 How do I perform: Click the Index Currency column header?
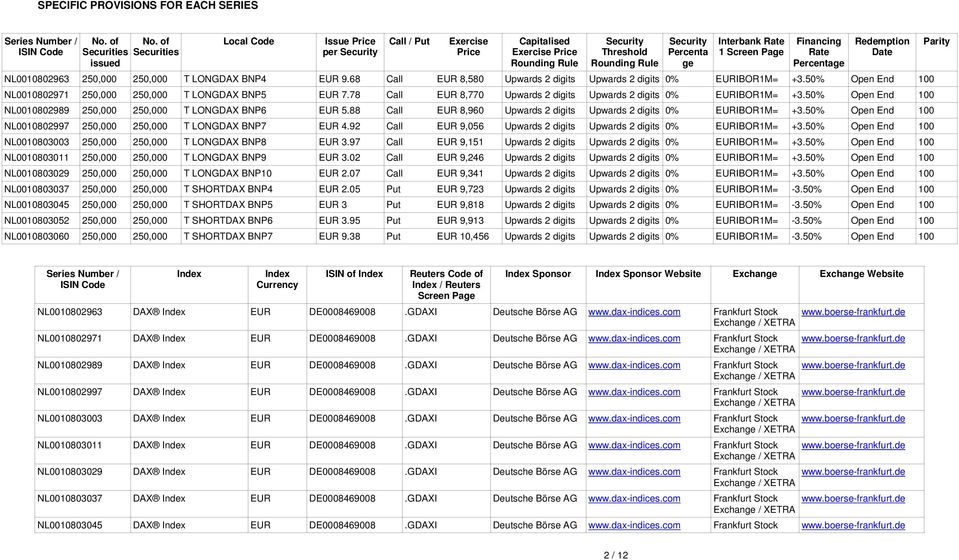pos(277,279)
